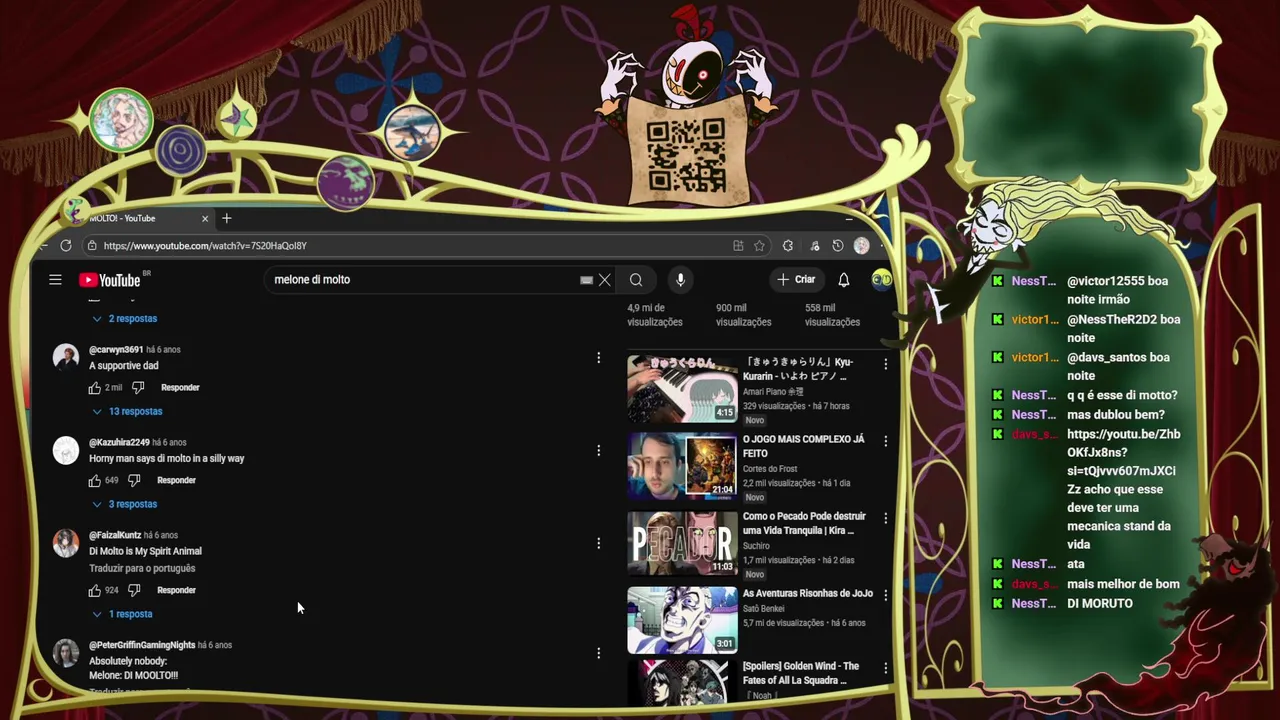Viewport: 1280px width, 720px height.
Task: Open options menu for @FaizalKuntz comment
Action: tap(598, 543)
